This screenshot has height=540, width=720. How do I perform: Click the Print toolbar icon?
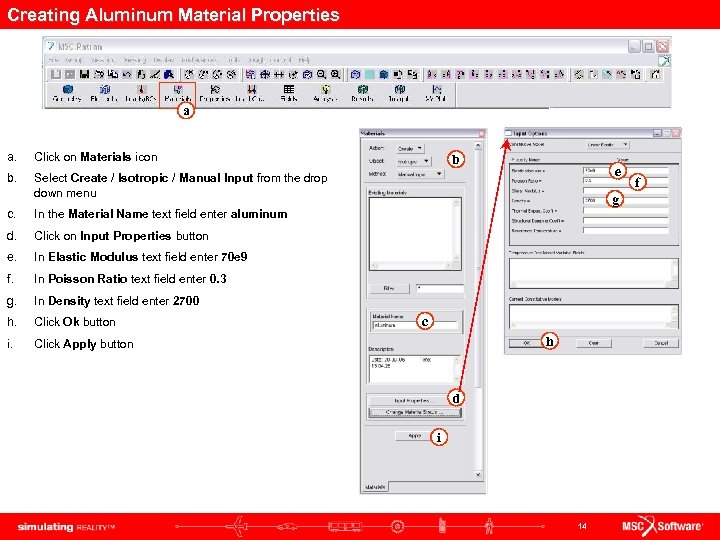pos(99,74)
